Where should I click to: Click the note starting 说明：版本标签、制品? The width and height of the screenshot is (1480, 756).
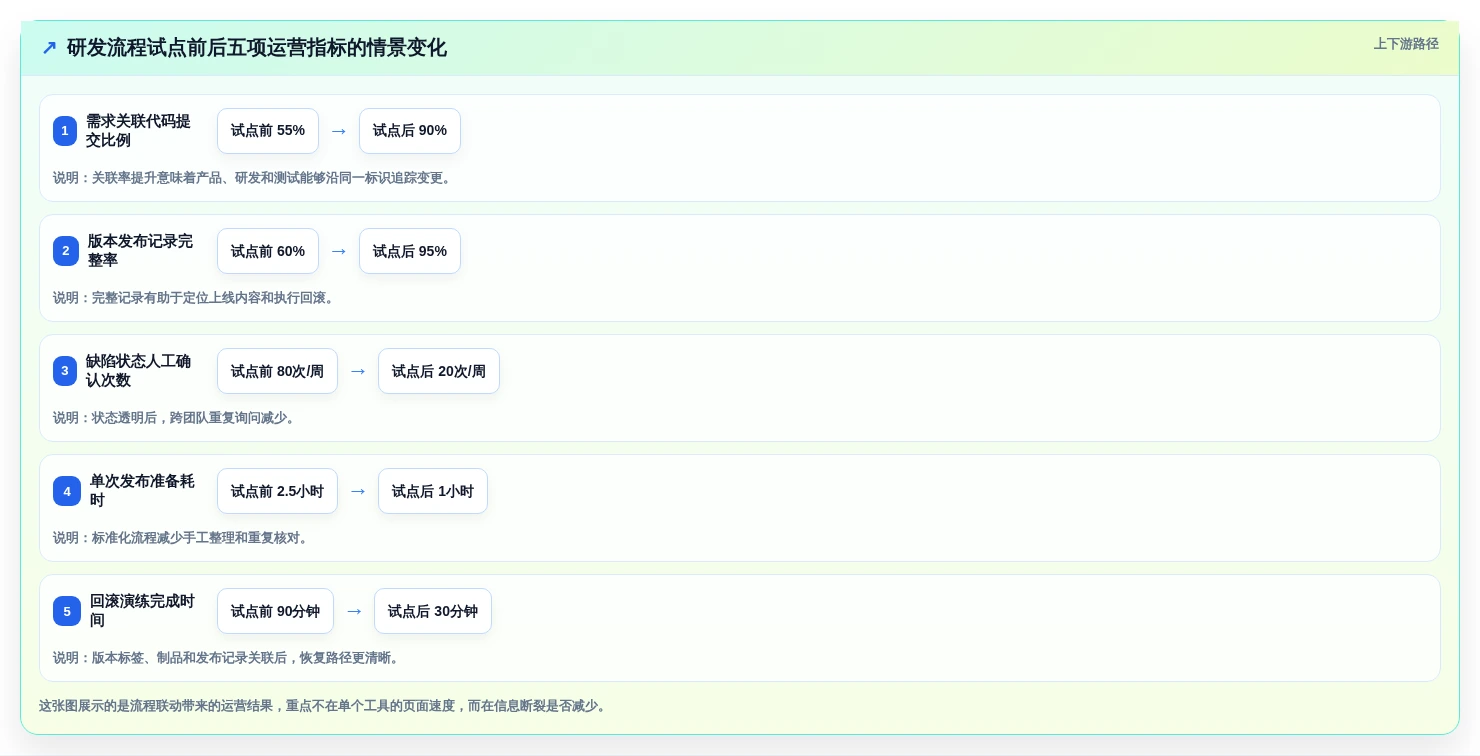(228, 658)
